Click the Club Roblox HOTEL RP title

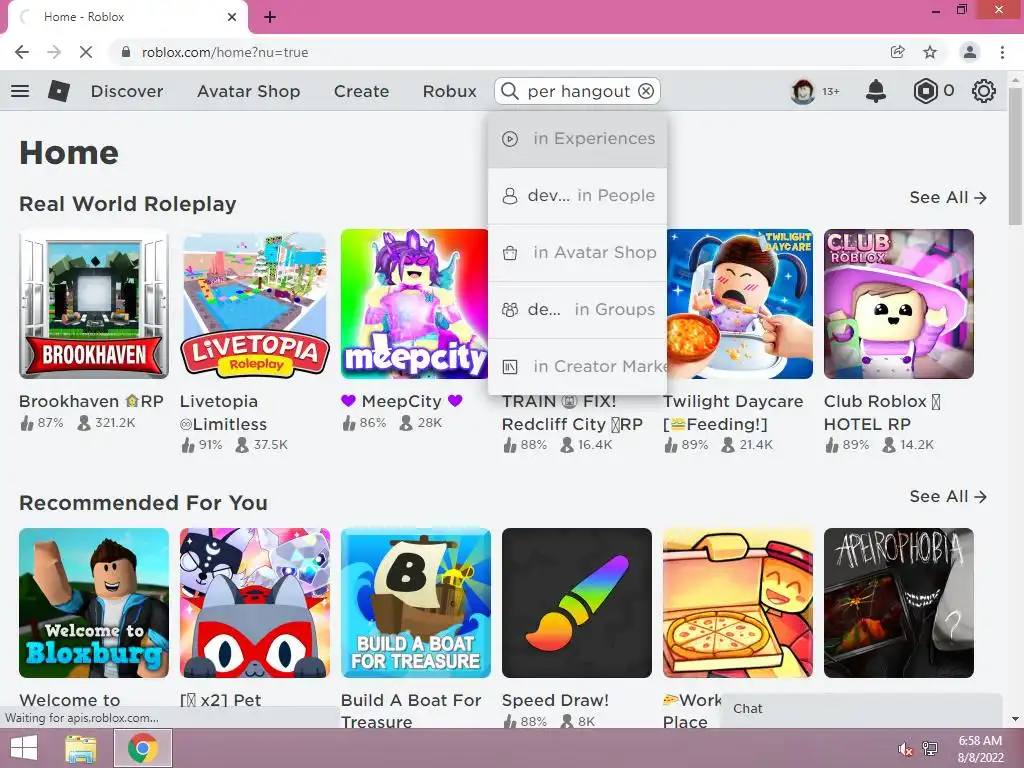[882, 413]
